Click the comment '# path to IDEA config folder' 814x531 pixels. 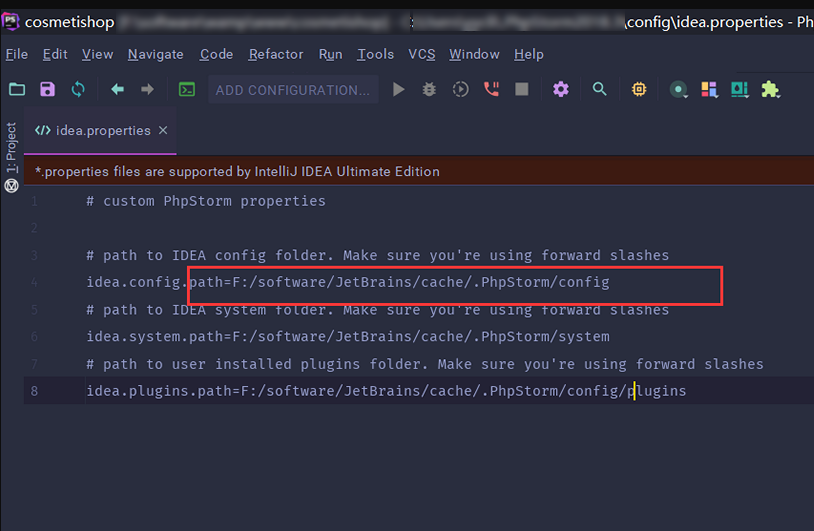point(207,255)
